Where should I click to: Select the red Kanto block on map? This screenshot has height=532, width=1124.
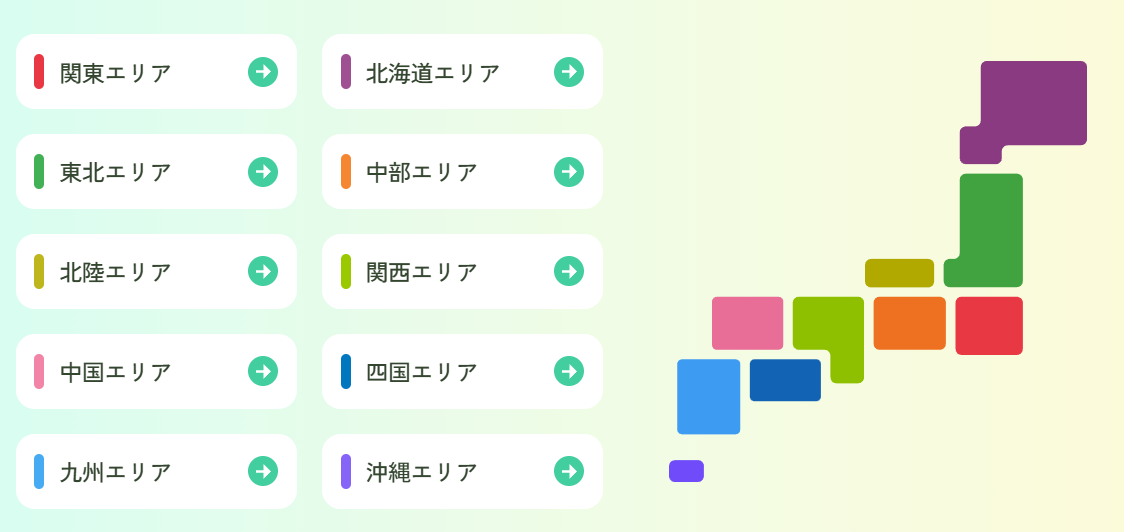click(989, 326)
